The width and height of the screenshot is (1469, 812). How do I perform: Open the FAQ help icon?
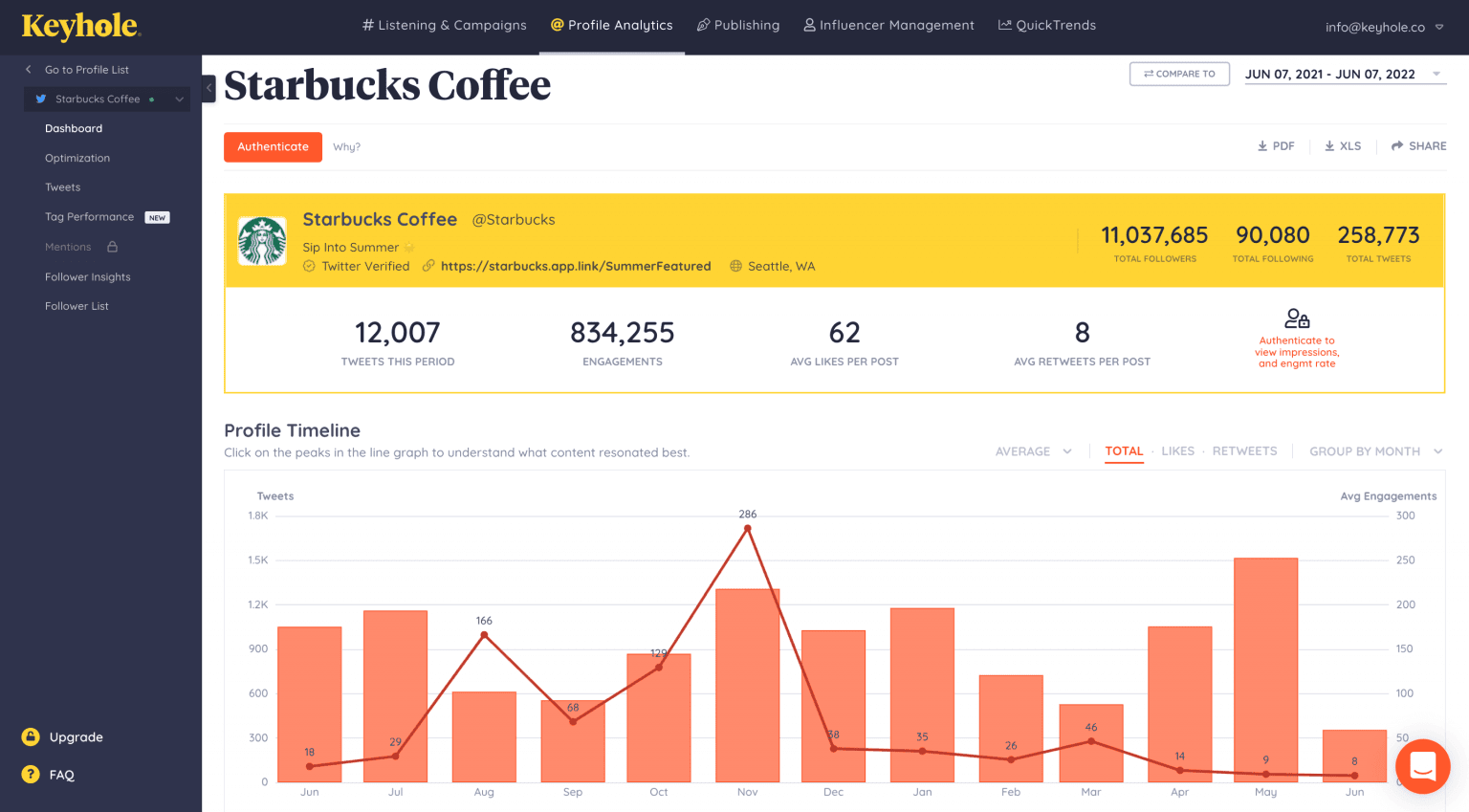pyautogui.click(x=29, y=774)
